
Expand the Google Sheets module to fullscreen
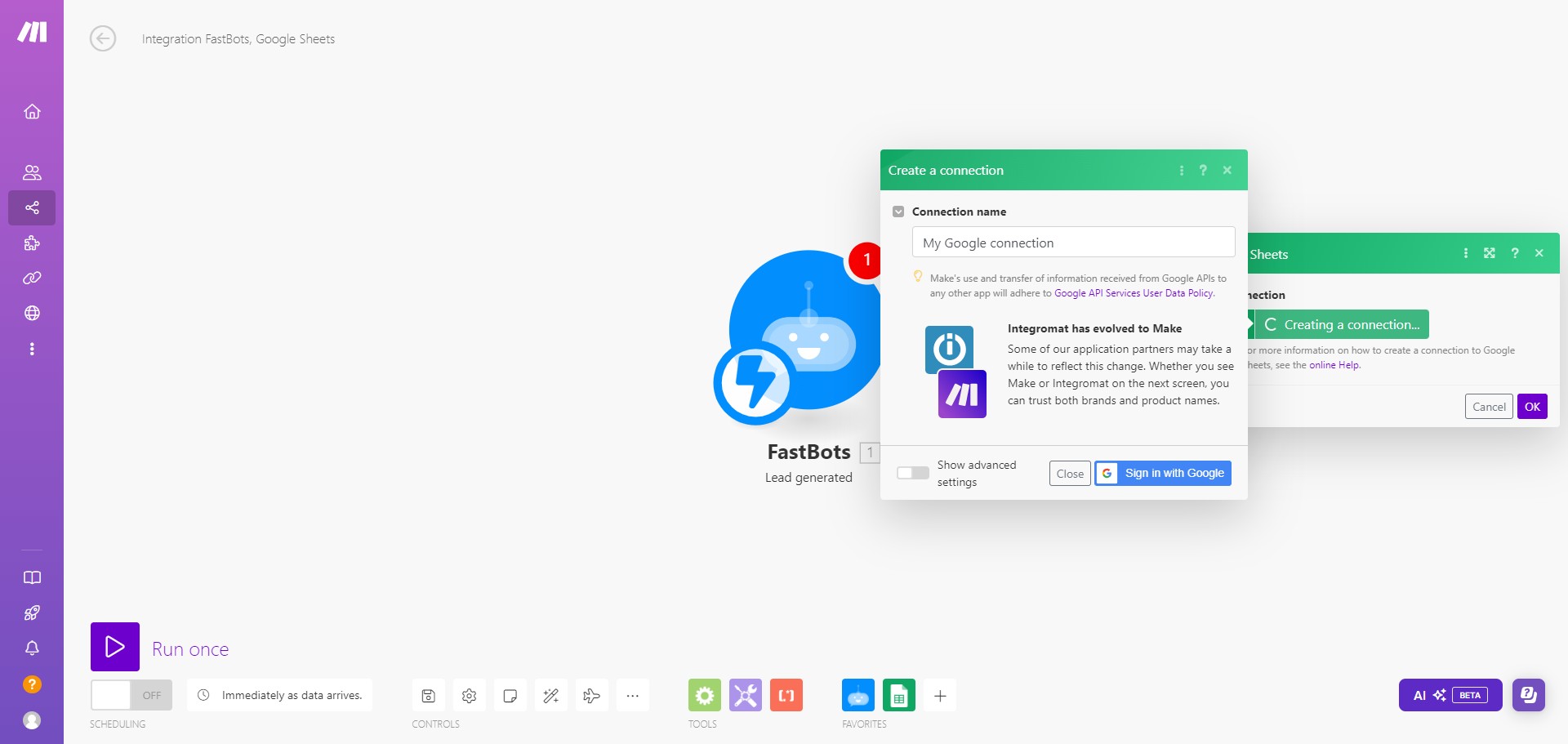(x=1490, y=253)
